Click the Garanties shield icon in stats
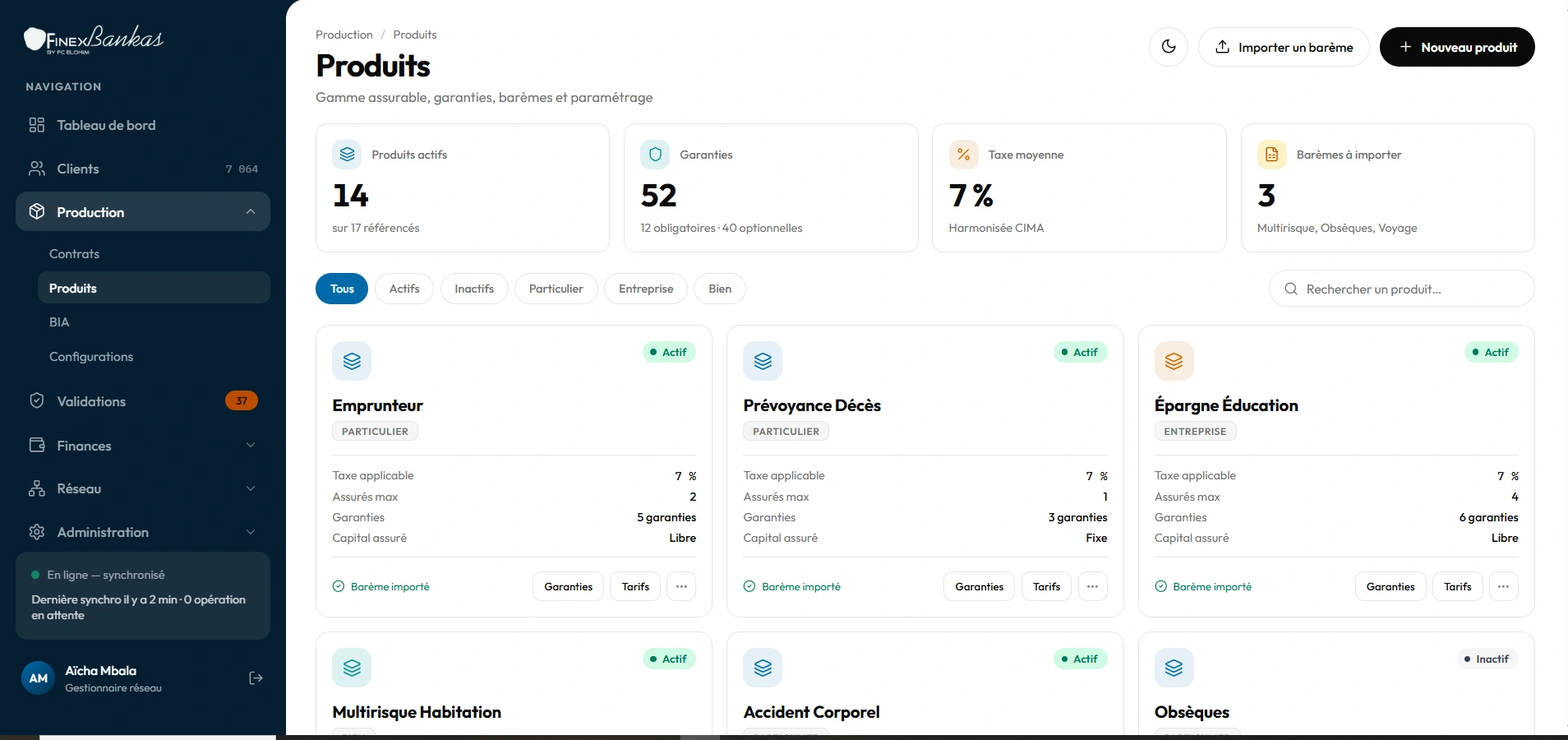This screenshot has width=1568, height=740. (655, 155)
